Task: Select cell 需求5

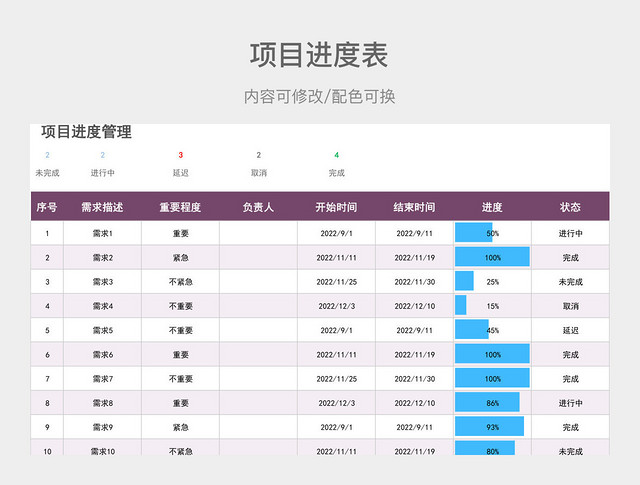Action: [x=102, y=330]
